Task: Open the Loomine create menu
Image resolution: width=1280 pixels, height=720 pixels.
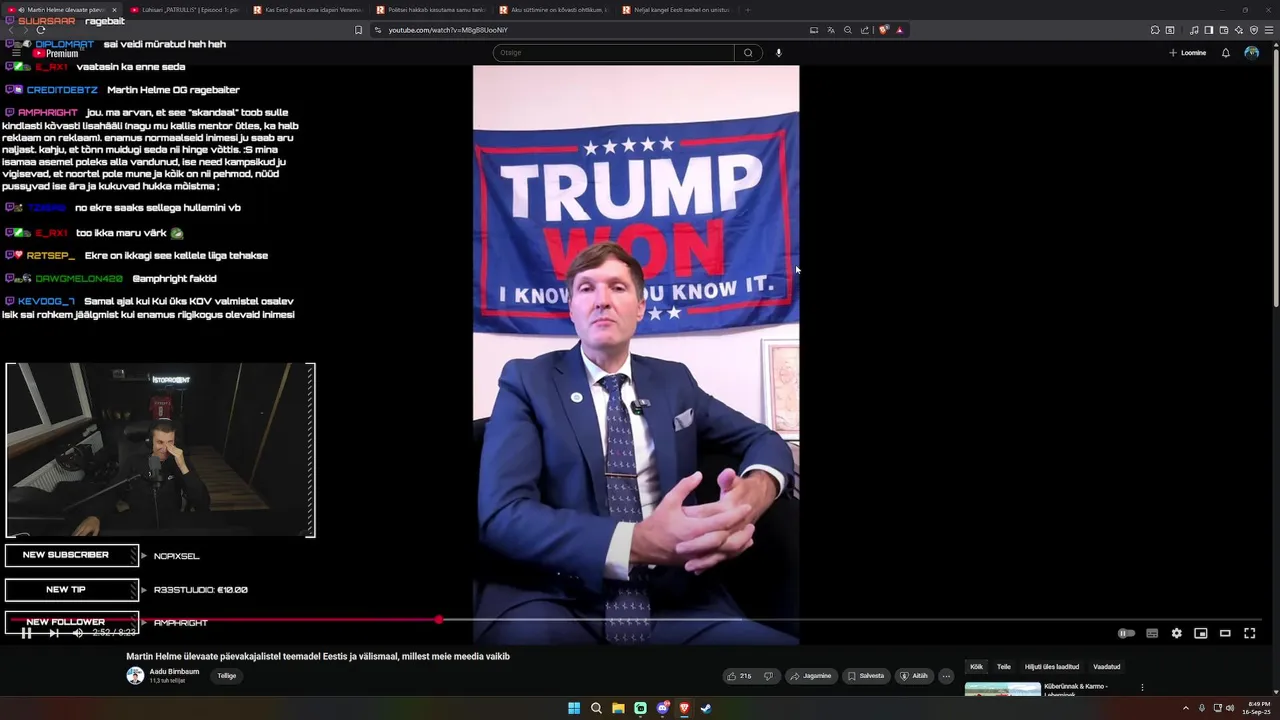Action: [1187, 53]
